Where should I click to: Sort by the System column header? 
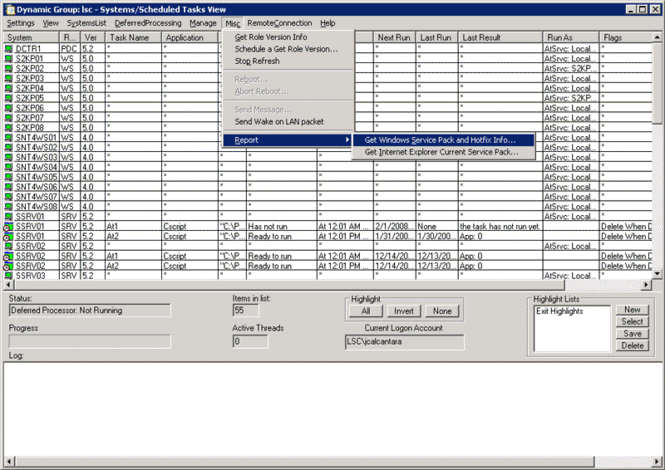click(31, 37)
